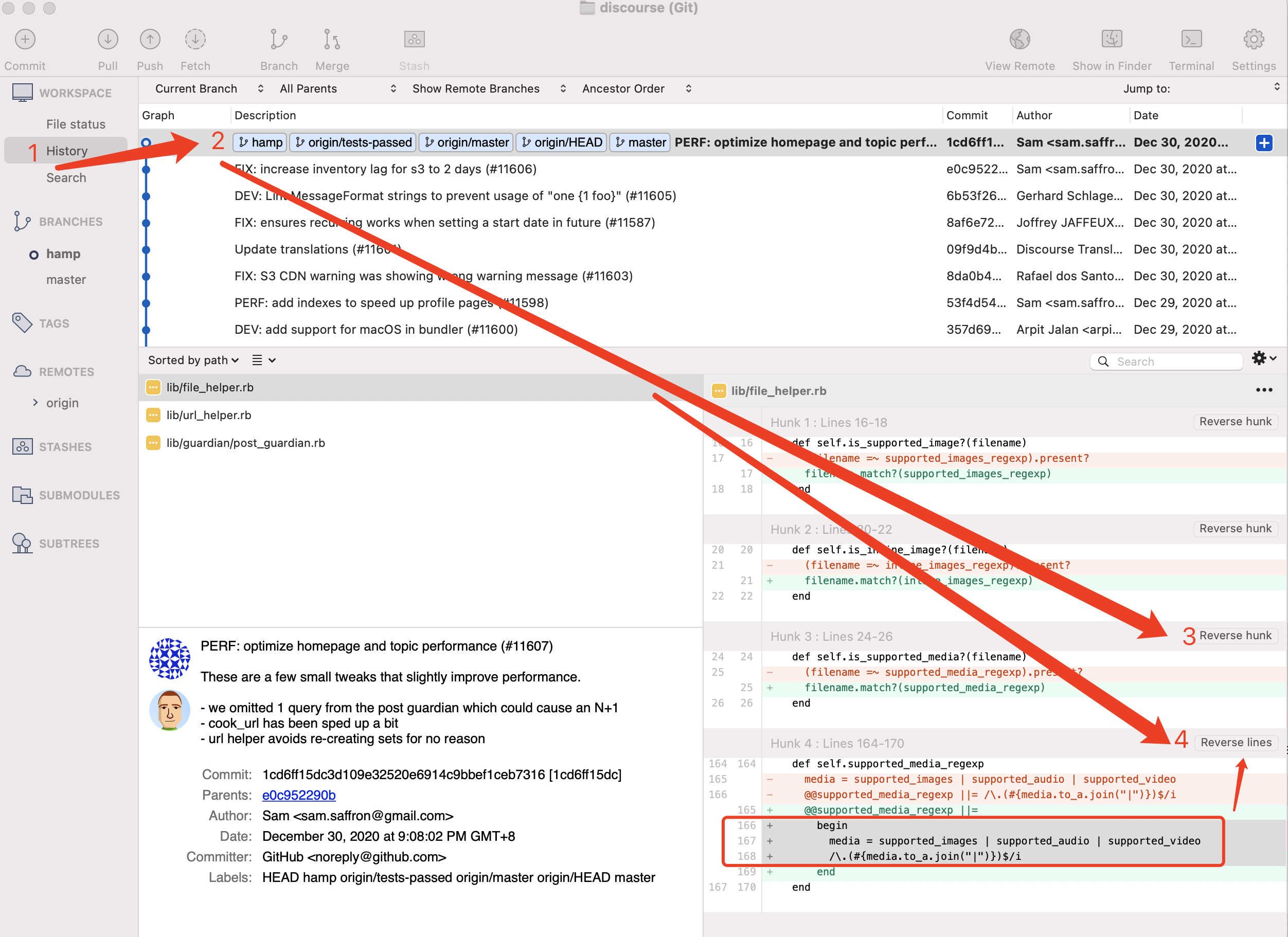1288x937 pixels.
Task: Open diff options gear icon
Action: pyautogui.click(x=1264, y=358)
